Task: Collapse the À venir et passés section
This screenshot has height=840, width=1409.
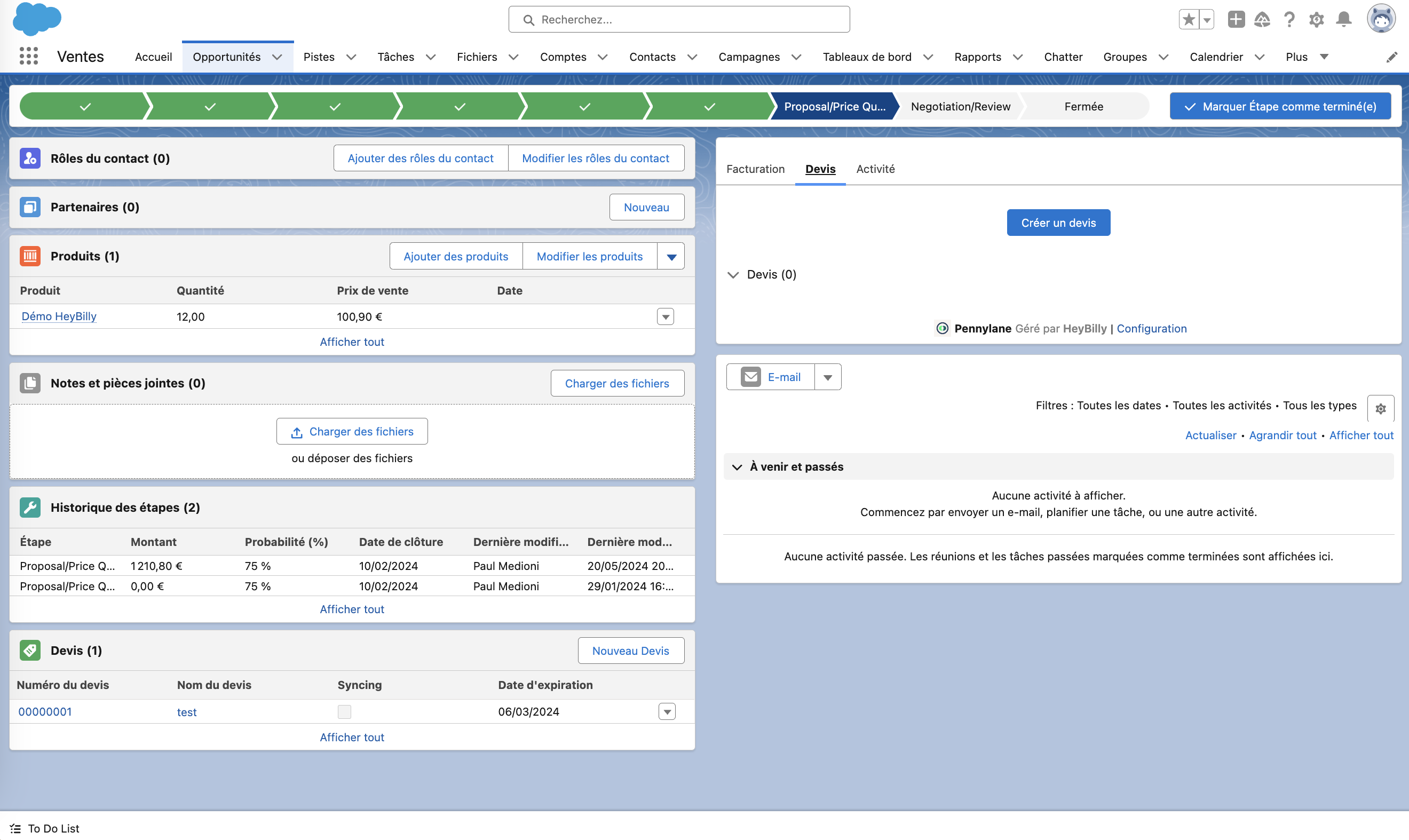Action: pyautogui.click(x=737, y=467)
